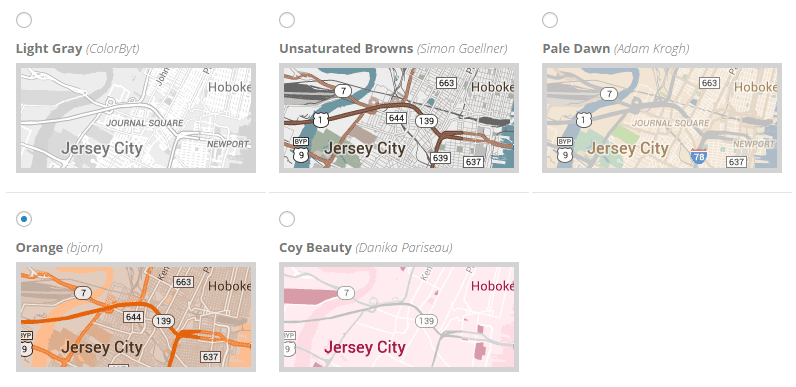Image resolution: width=796 pixels, height=387 pixels.
Task: Click the "Light Gray" style title
Action: 49,49
